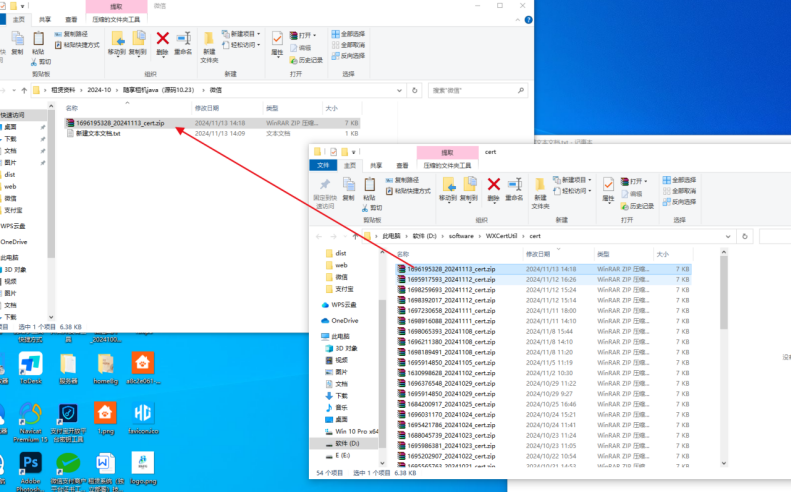This screenshot has width=791, height=492.
Task: Expand the address bar history dropdown in 微信 window
Action: click(399, 90)
